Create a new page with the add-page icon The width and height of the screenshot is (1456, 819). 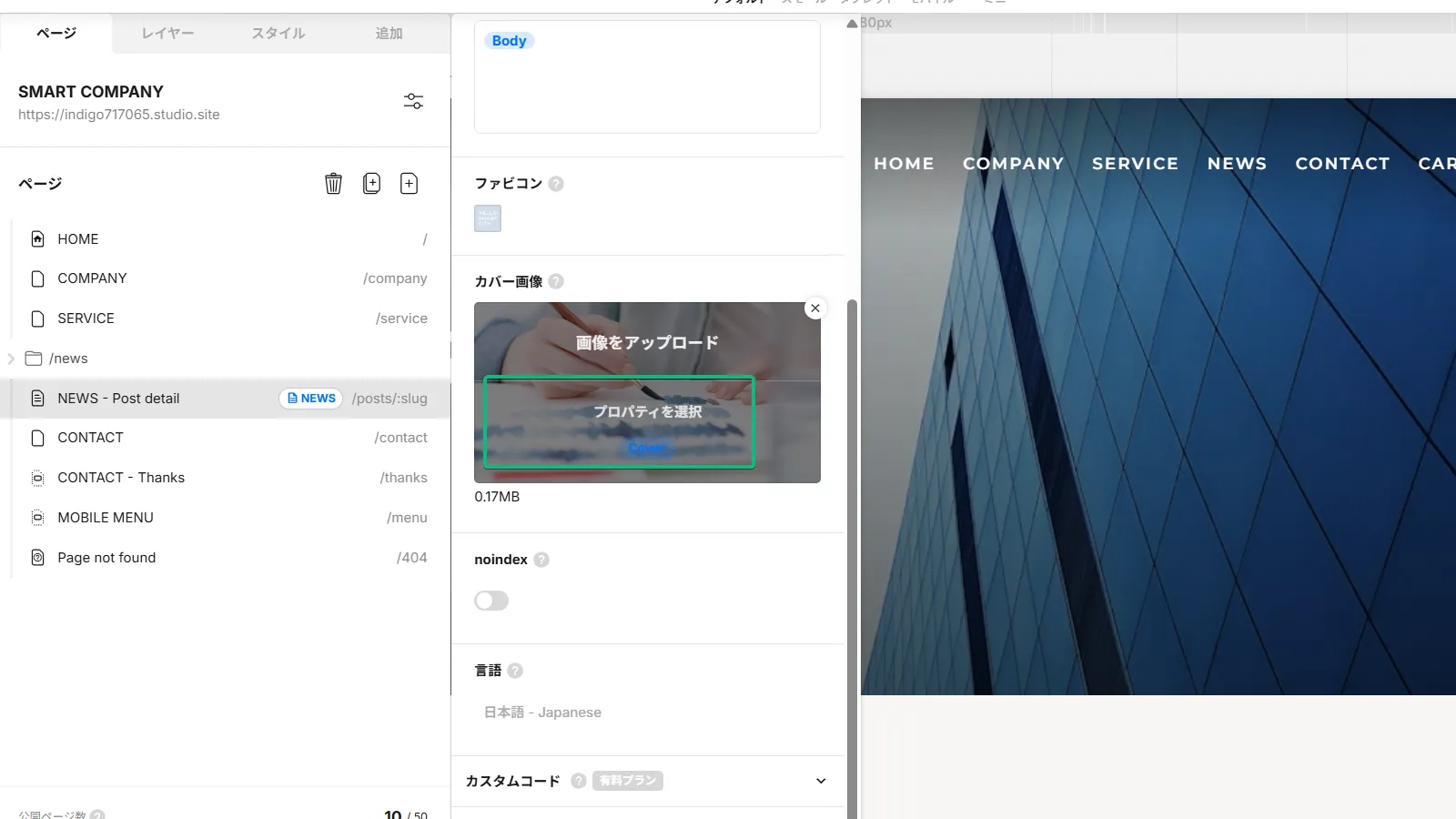tap(409, 183)
